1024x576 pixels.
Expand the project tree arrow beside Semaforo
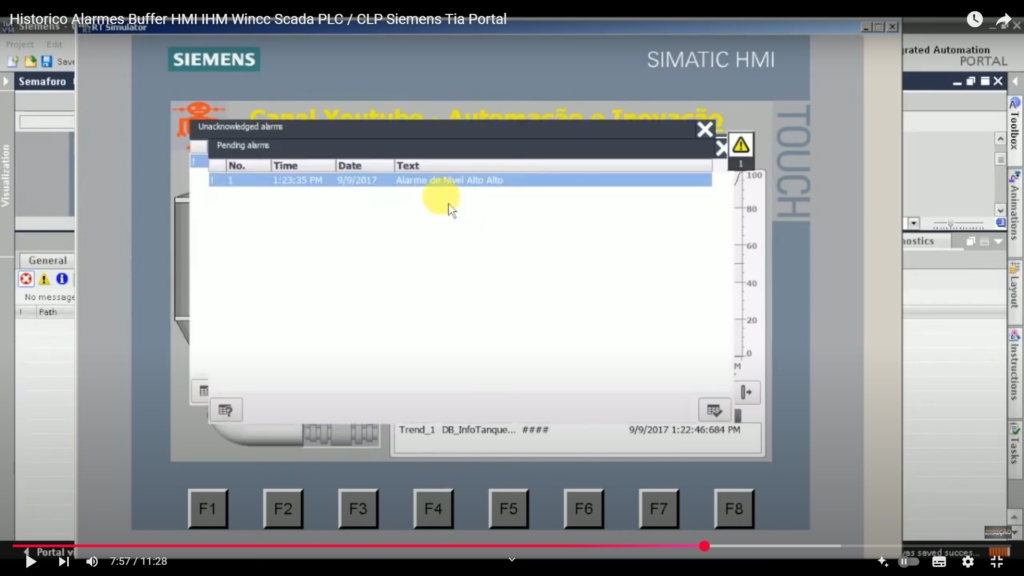[x=6, y=82]
